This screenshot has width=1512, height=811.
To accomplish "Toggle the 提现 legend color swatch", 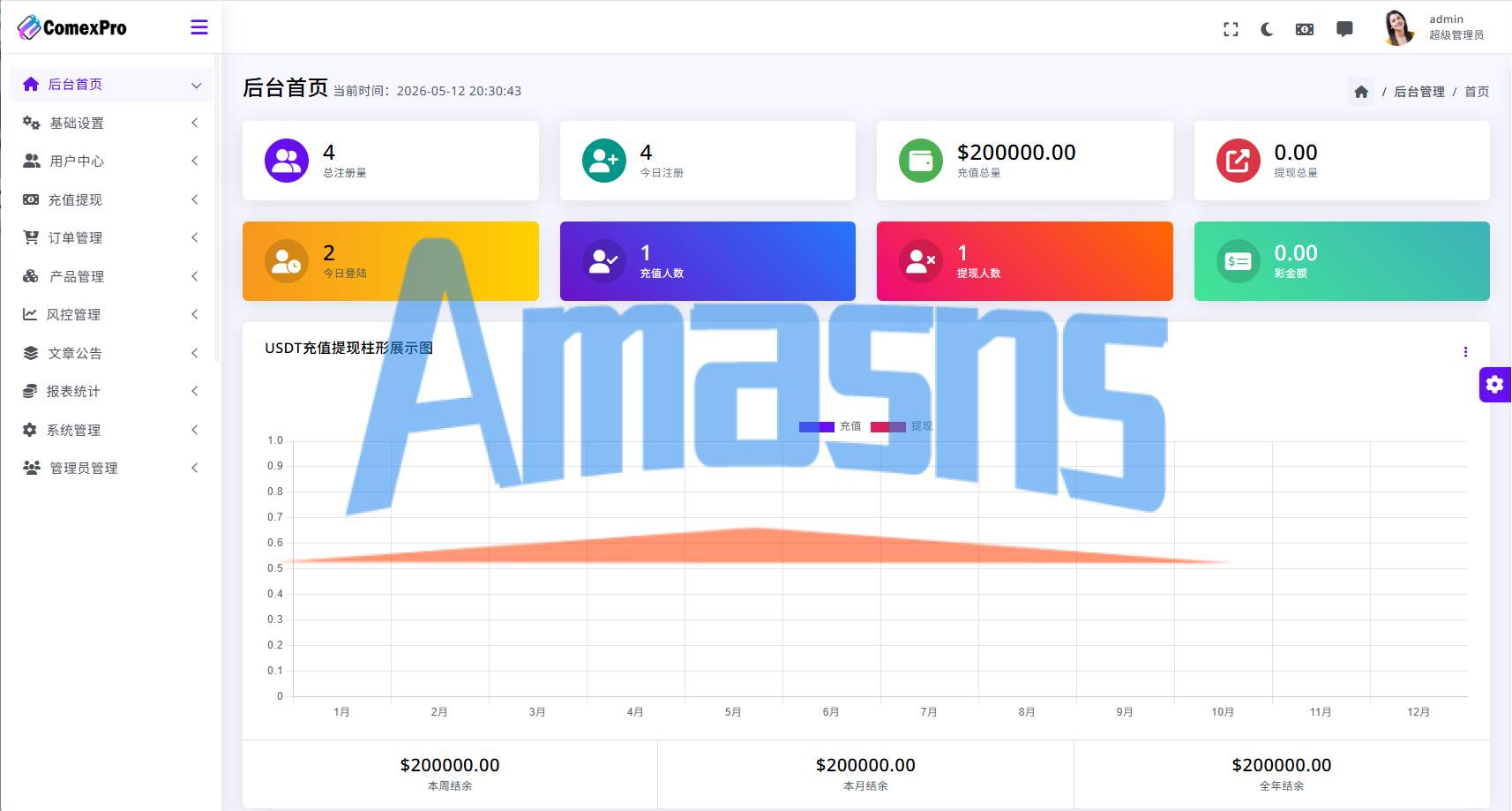I will (x=888, y=426).
